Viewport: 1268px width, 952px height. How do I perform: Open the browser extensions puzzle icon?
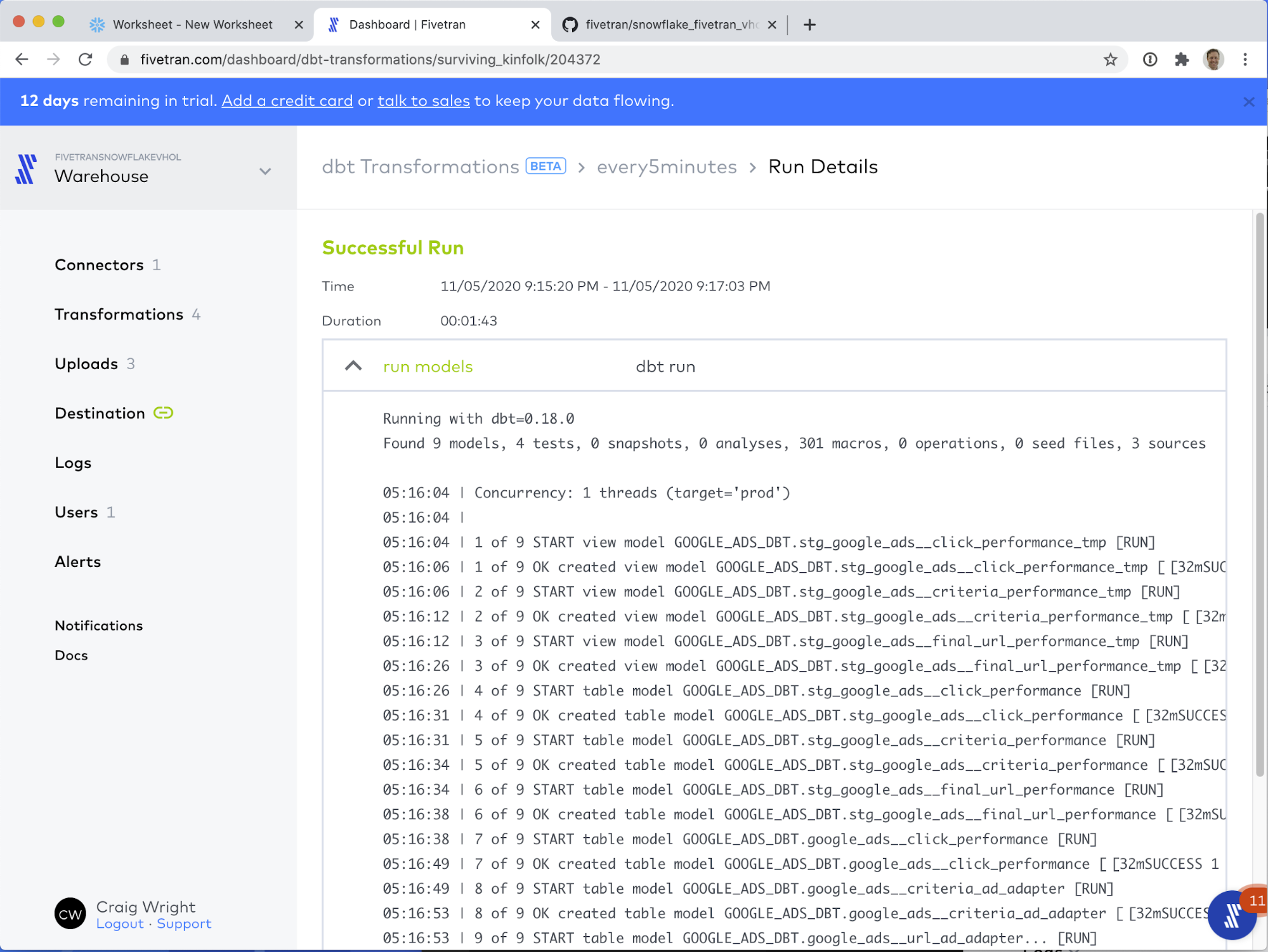click(x=1181, y=60)
